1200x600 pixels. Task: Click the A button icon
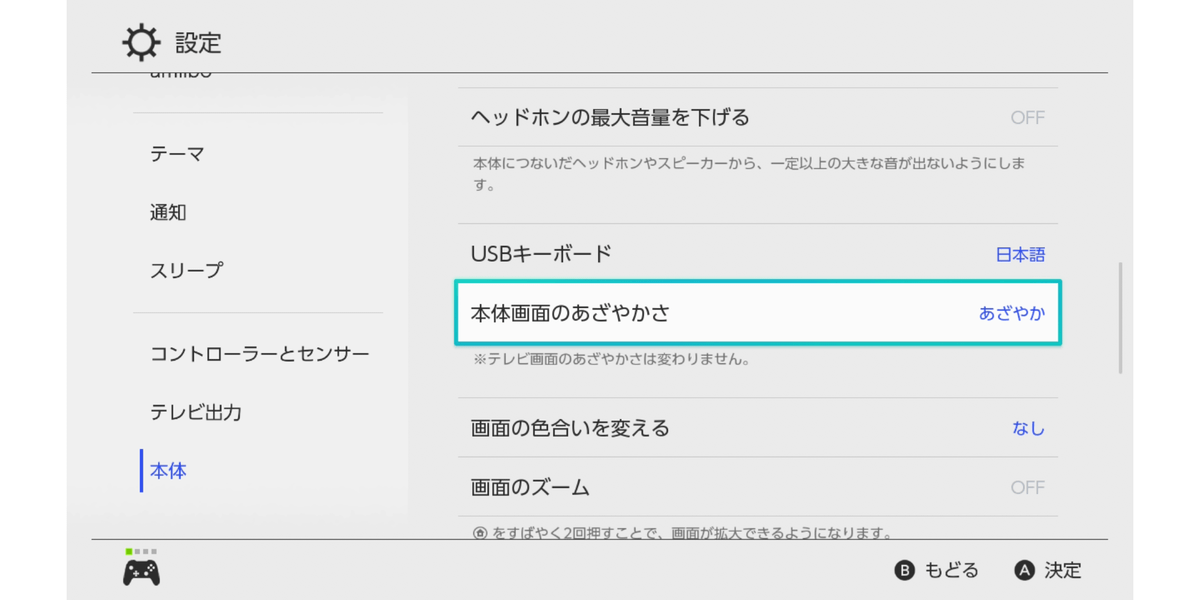click(x=1023, y=571)
